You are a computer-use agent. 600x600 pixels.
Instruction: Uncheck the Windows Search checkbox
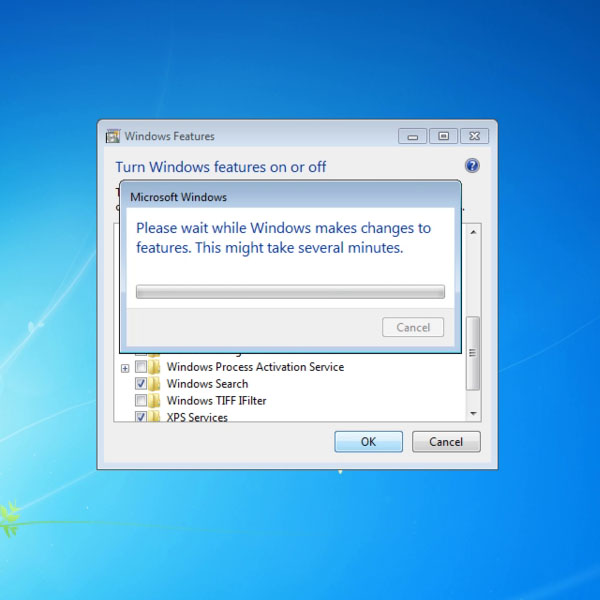141,383
